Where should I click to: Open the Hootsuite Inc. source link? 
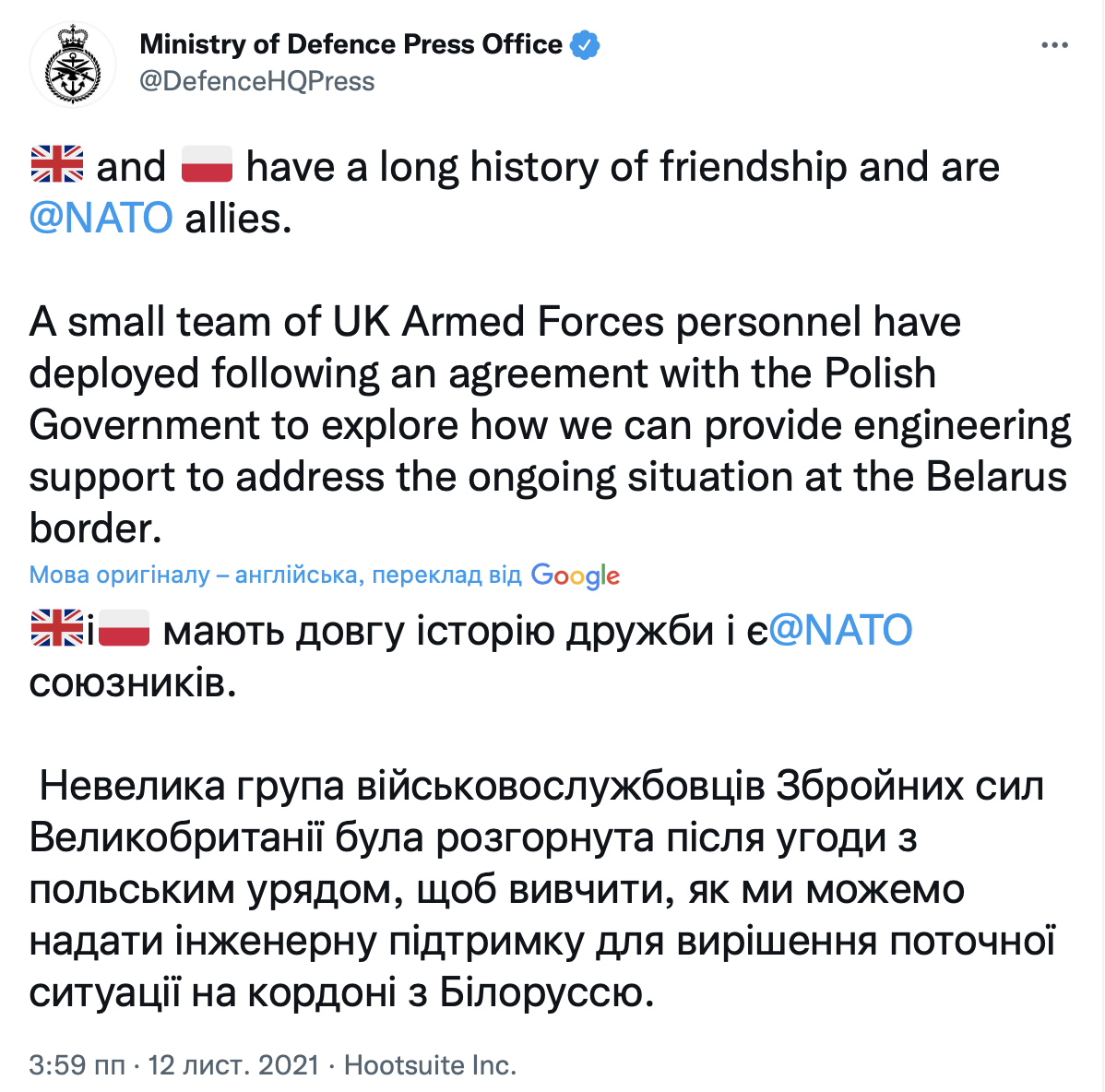(430, 1065)
